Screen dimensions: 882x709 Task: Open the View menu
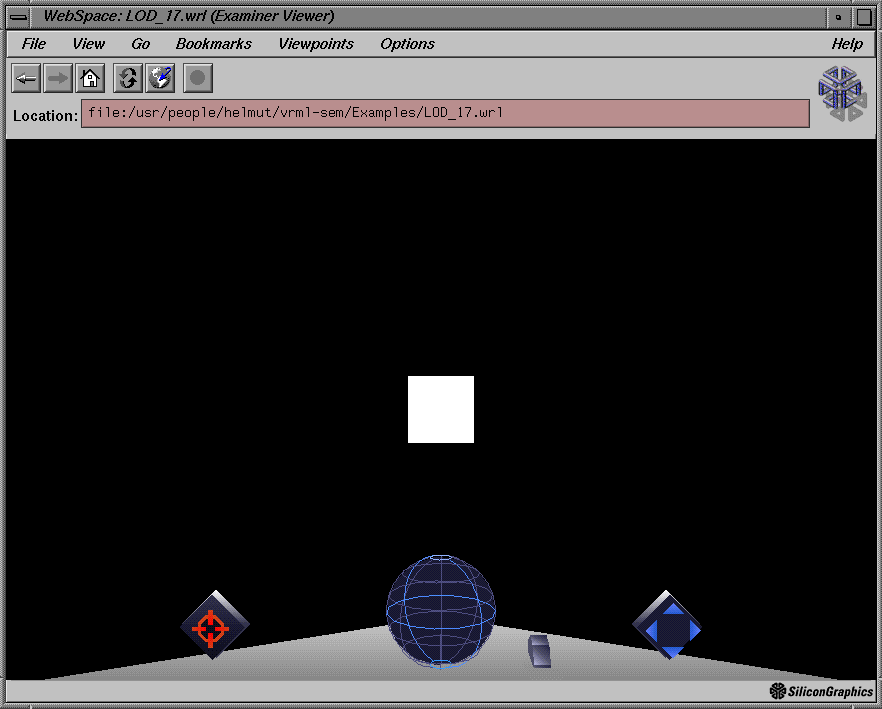click(x=88, y=44)
